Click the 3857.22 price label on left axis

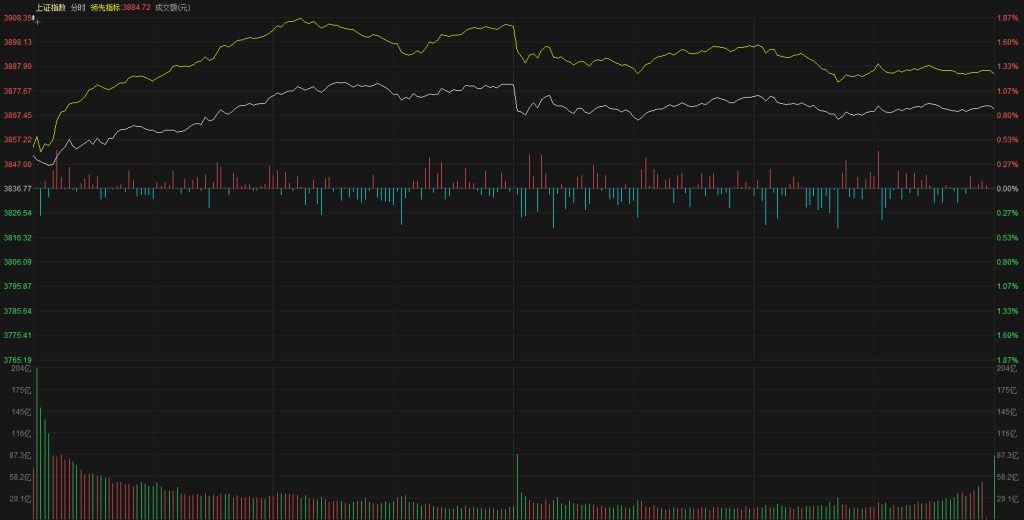17,140
